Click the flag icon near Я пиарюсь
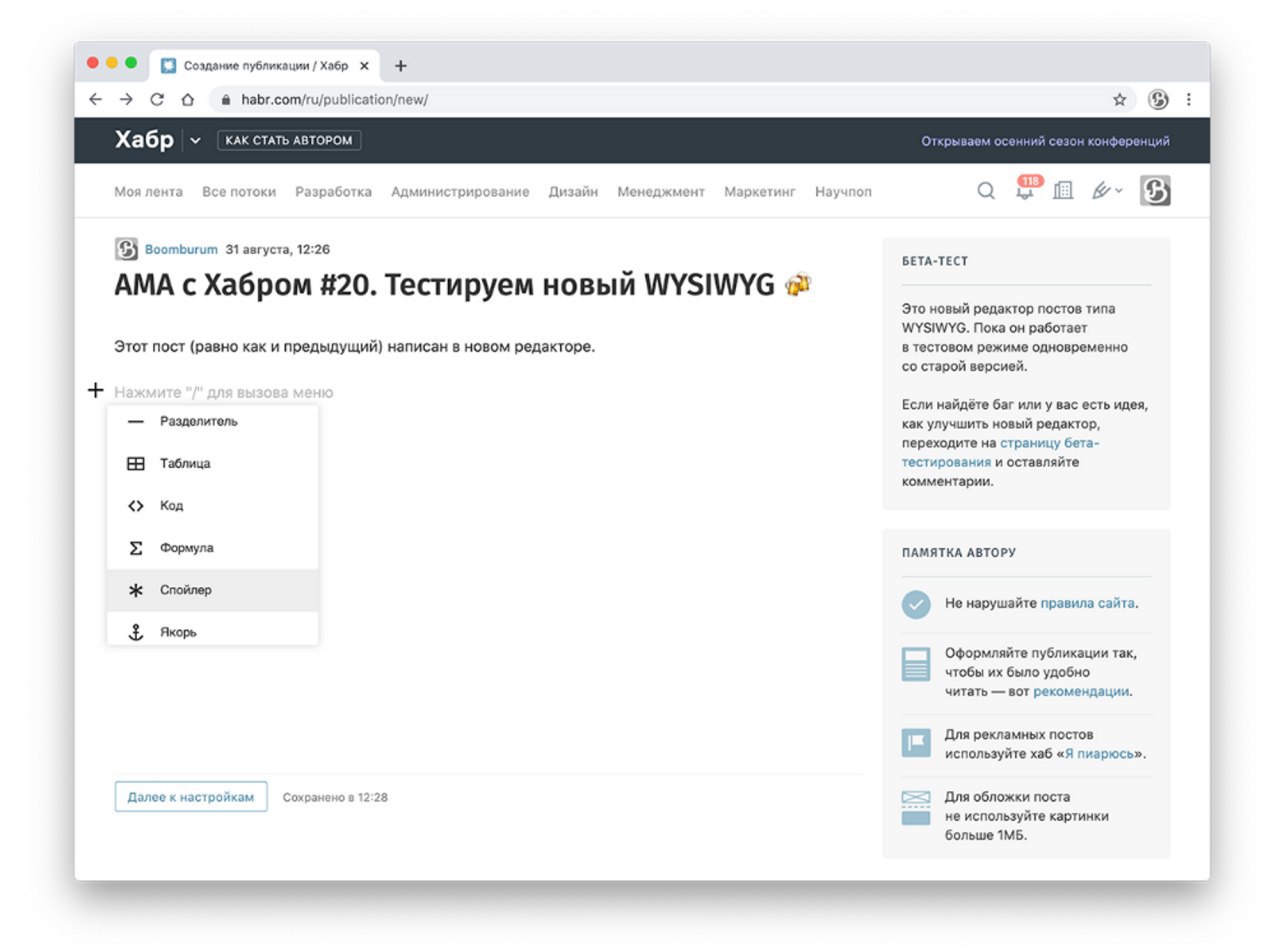1280x949 pixels. [916, 743]
